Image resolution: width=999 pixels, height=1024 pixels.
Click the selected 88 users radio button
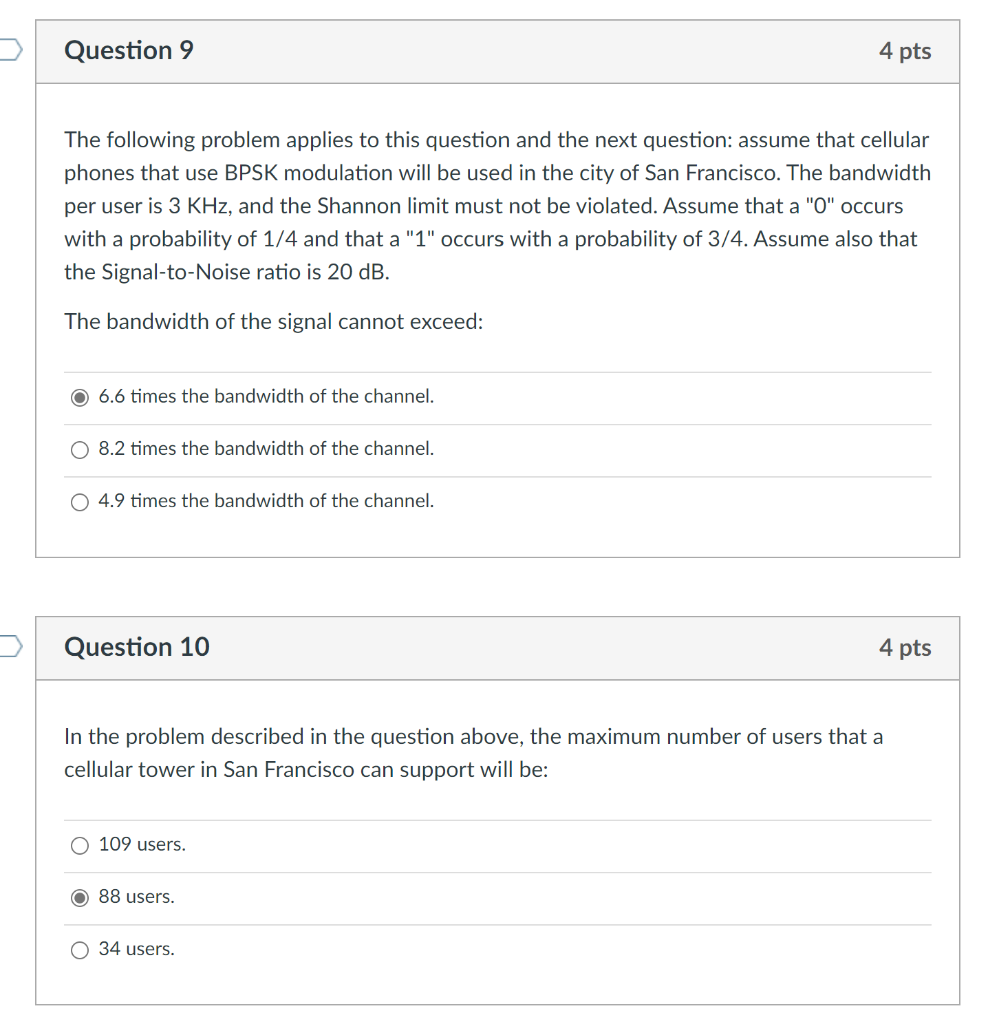[79, 897]
